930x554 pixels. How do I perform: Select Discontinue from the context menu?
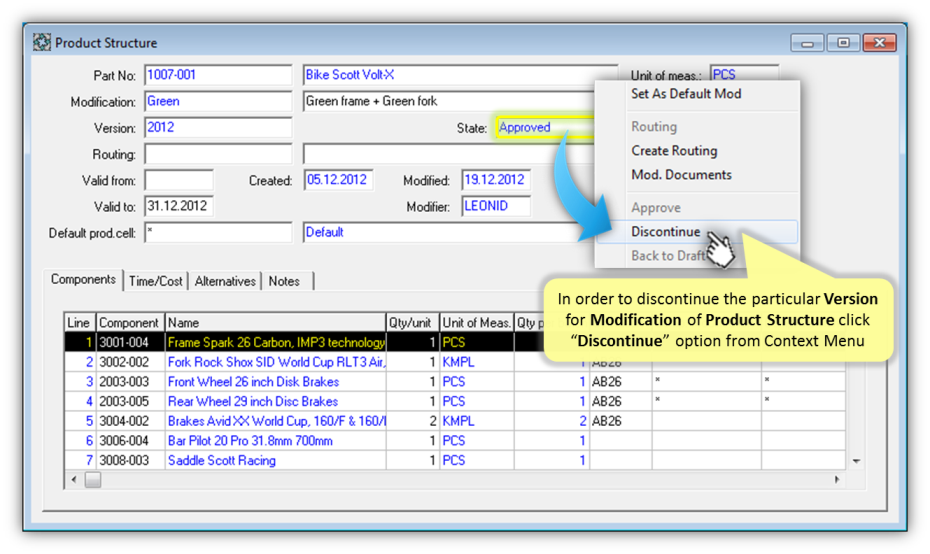tap(665, 232)
